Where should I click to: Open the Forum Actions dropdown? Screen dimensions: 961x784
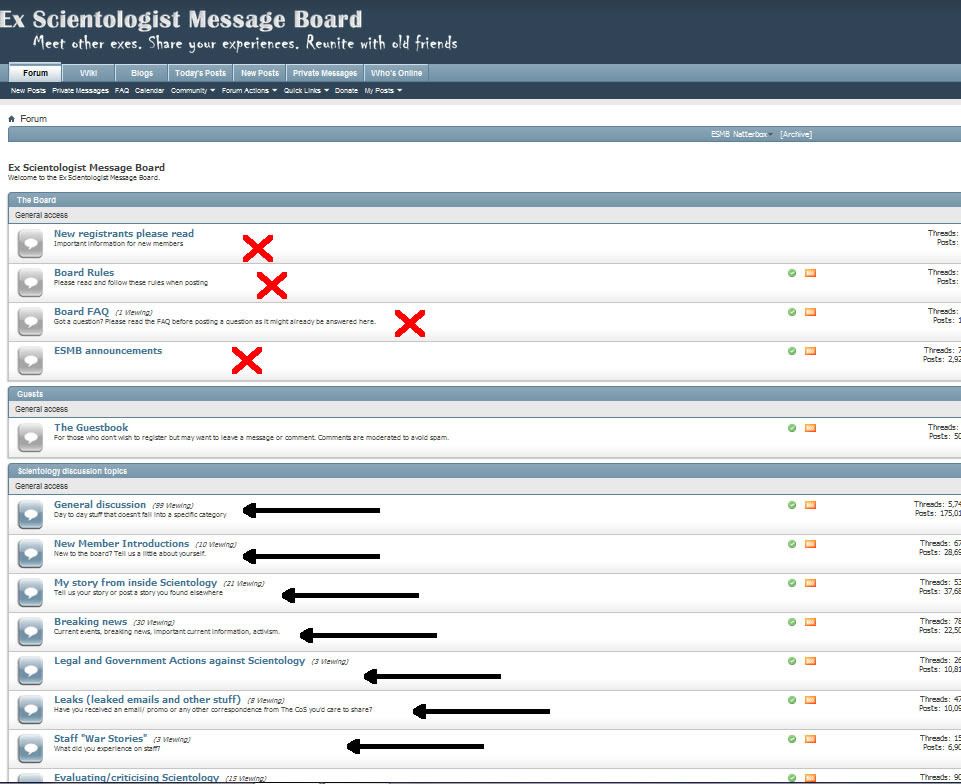tap(248, 91)
